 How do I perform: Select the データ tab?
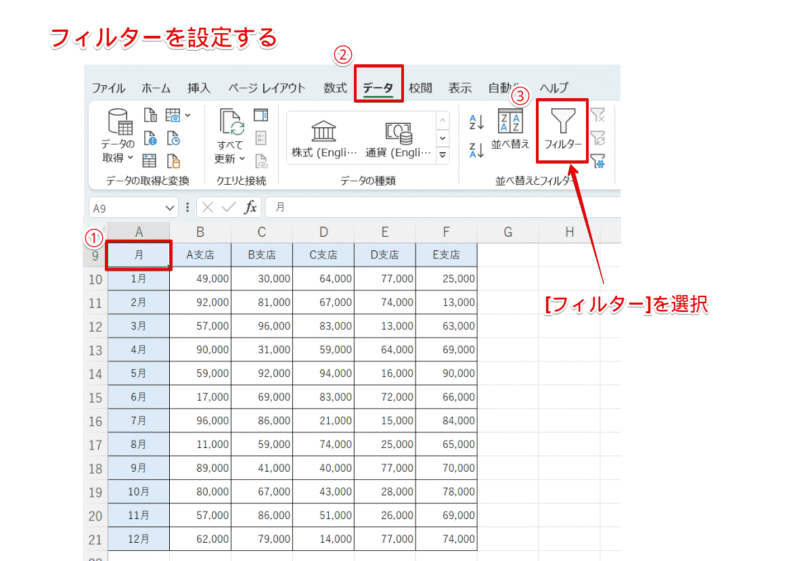click(378, 88)
